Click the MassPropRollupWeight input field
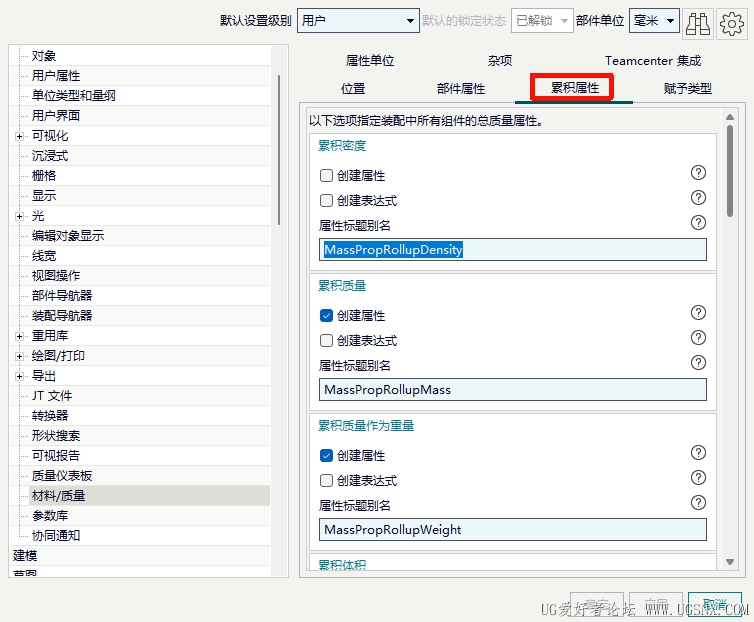The width and height of the screenshot is (754, 622). coord(513,530)
